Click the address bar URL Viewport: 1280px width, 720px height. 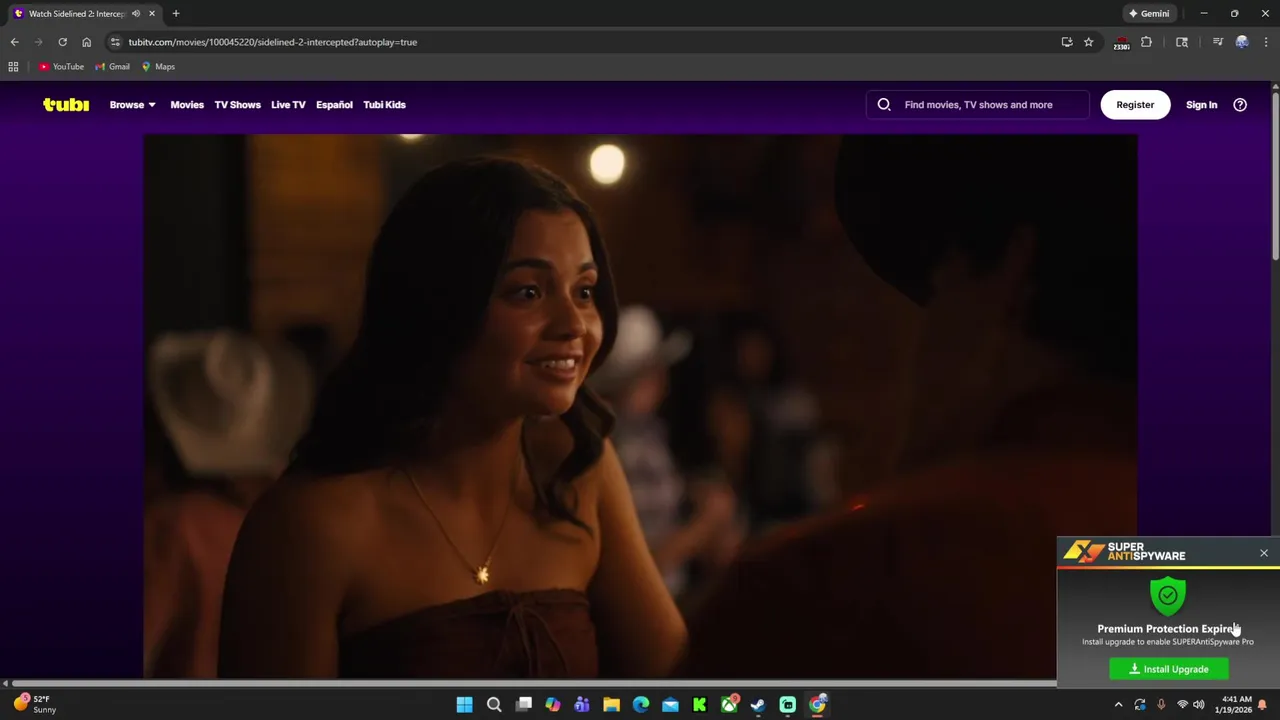click(x=273, y=42)
